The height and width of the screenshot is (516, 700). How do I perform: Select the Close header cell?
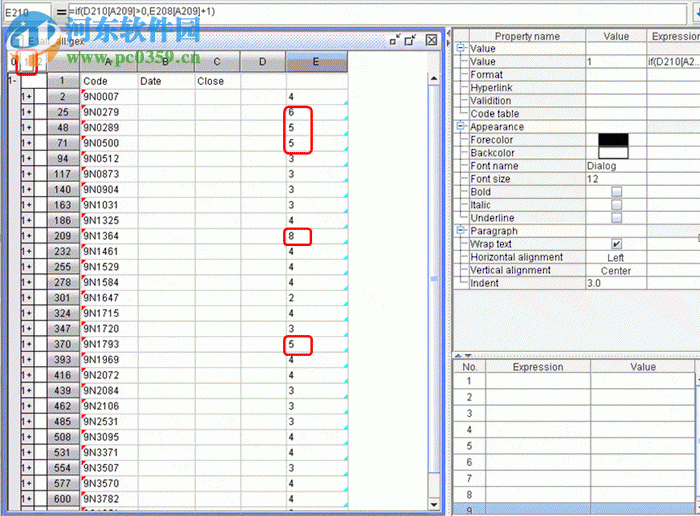(x=218, y=81)
